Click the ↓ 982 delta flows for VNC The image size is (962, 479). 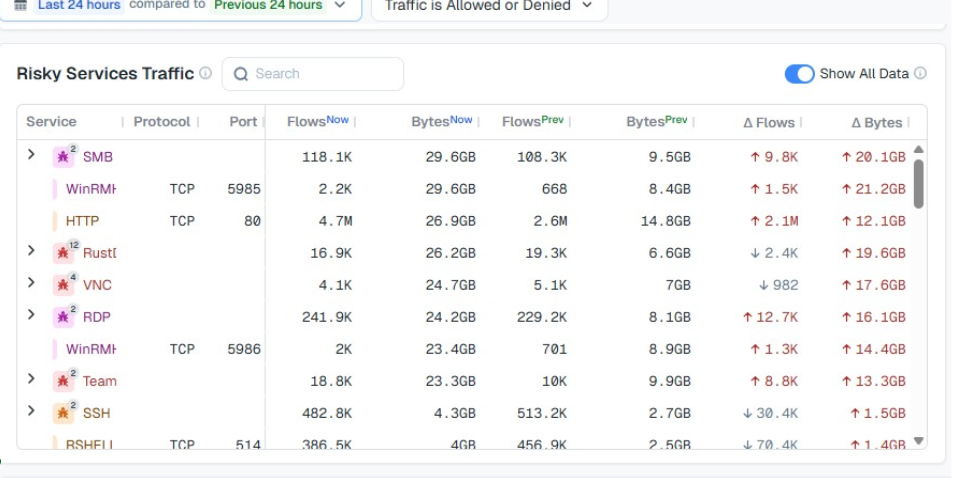779,285
